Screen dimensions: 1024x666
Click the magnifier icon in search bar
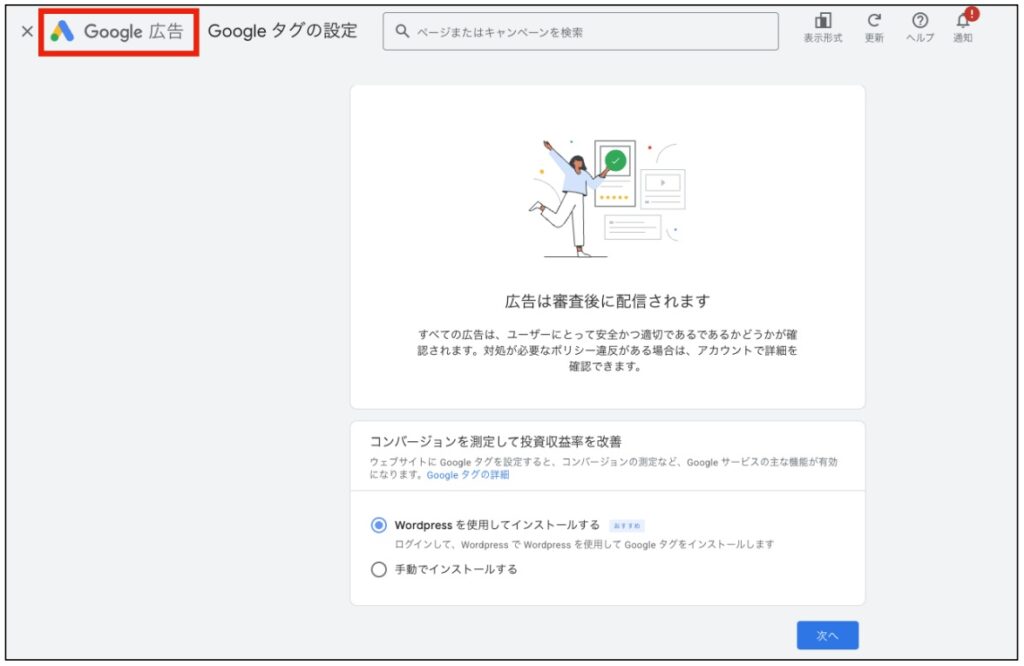click(x=402, y=31)
